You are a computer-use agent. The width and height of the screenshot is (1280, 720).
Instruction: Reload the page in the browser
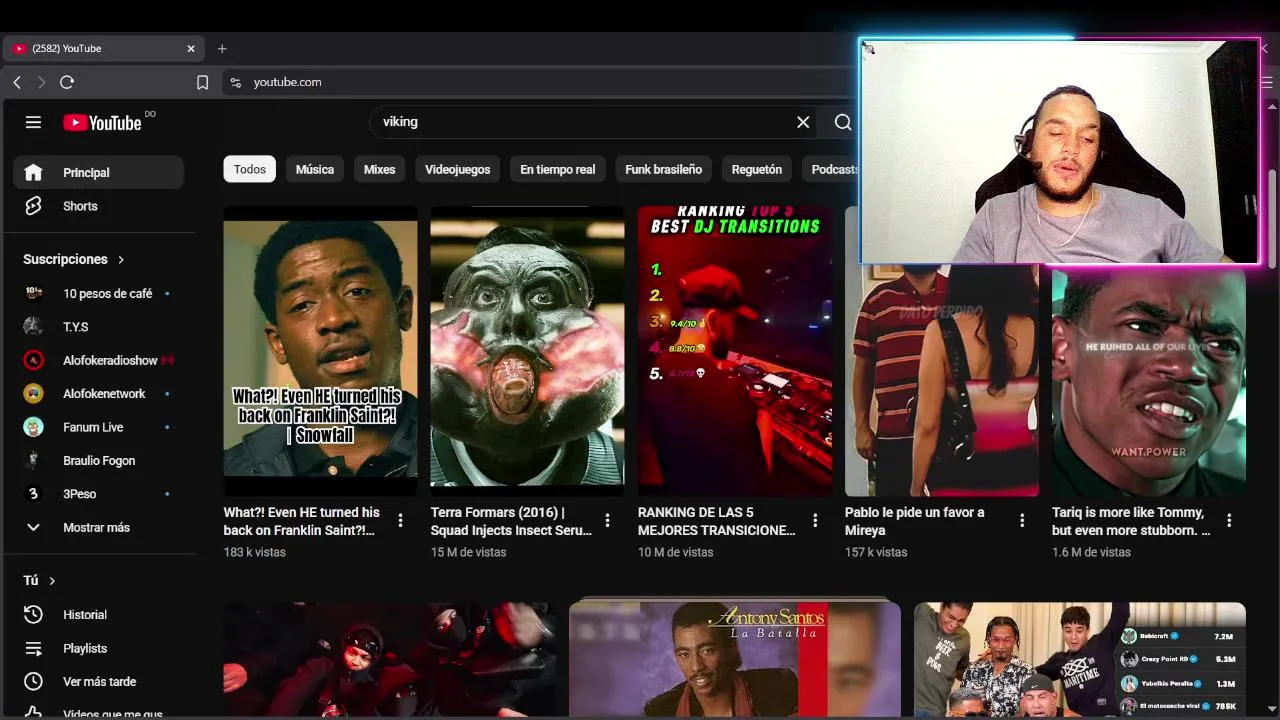point(67,82)
